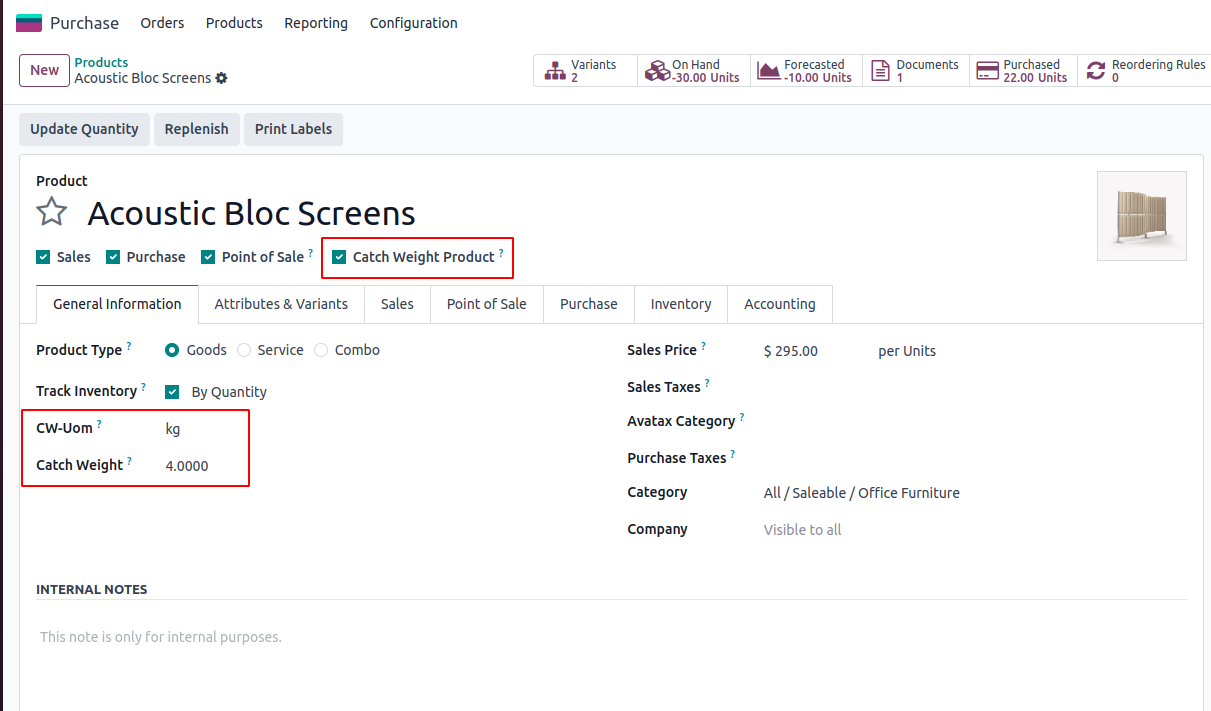
Task: Select the Service product type
Action: [244, 350]
